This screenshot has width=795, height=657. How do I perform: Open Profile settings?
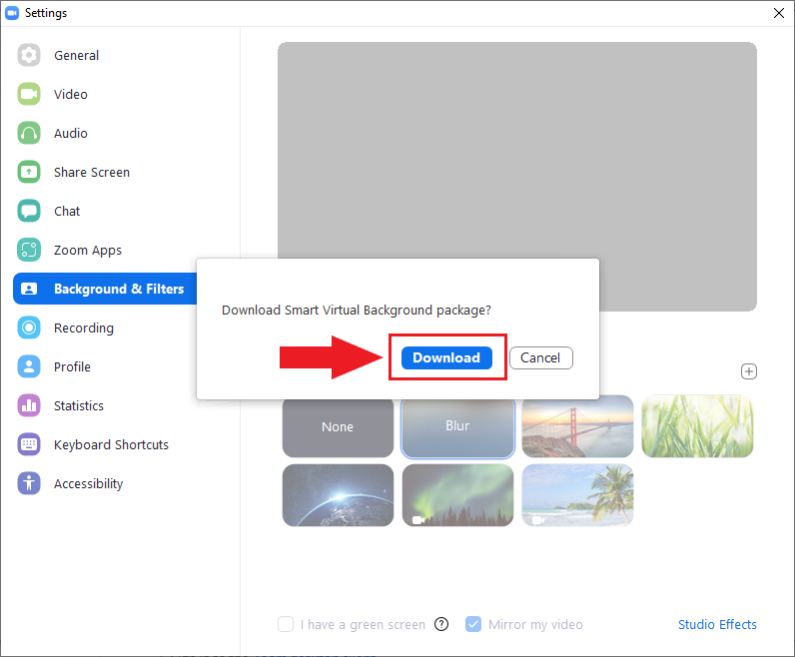(72, 367)
